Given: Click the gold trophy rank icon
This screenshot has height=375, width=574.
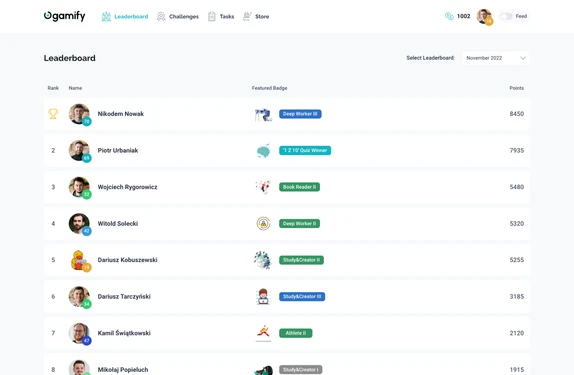Looking at the screenshot, I should 53,114.
